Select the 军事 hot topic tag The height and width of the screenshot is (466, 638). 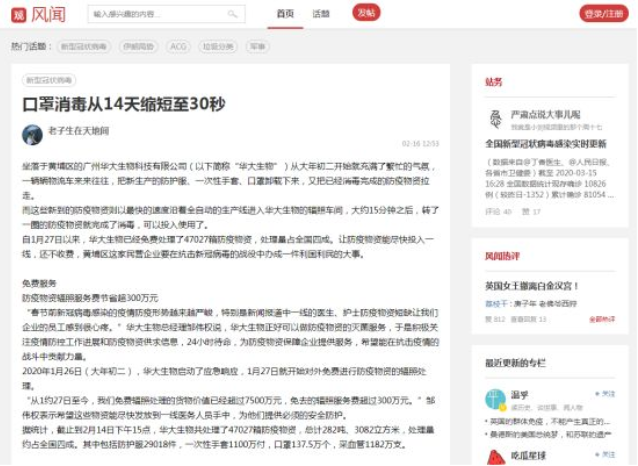pyautogui.click(x=258, y=46)
